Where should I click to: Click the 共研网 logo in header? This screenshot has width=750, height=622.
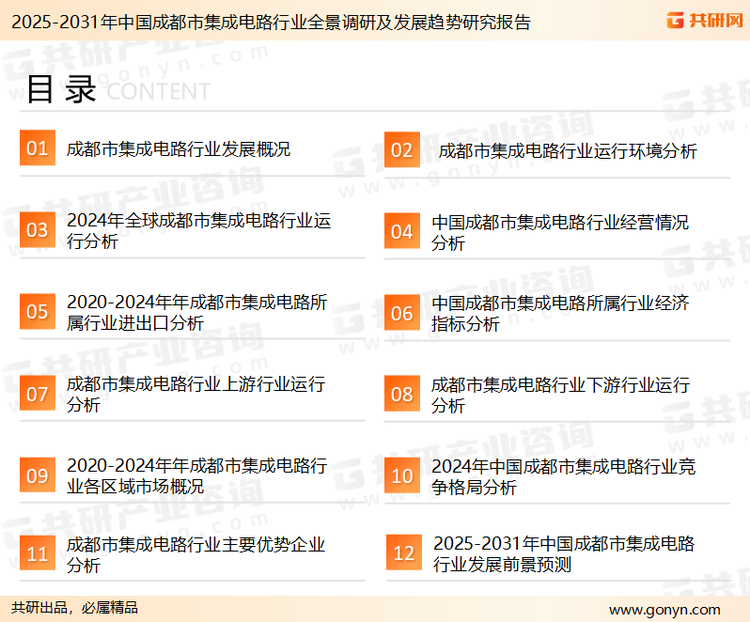coord(705,20)
